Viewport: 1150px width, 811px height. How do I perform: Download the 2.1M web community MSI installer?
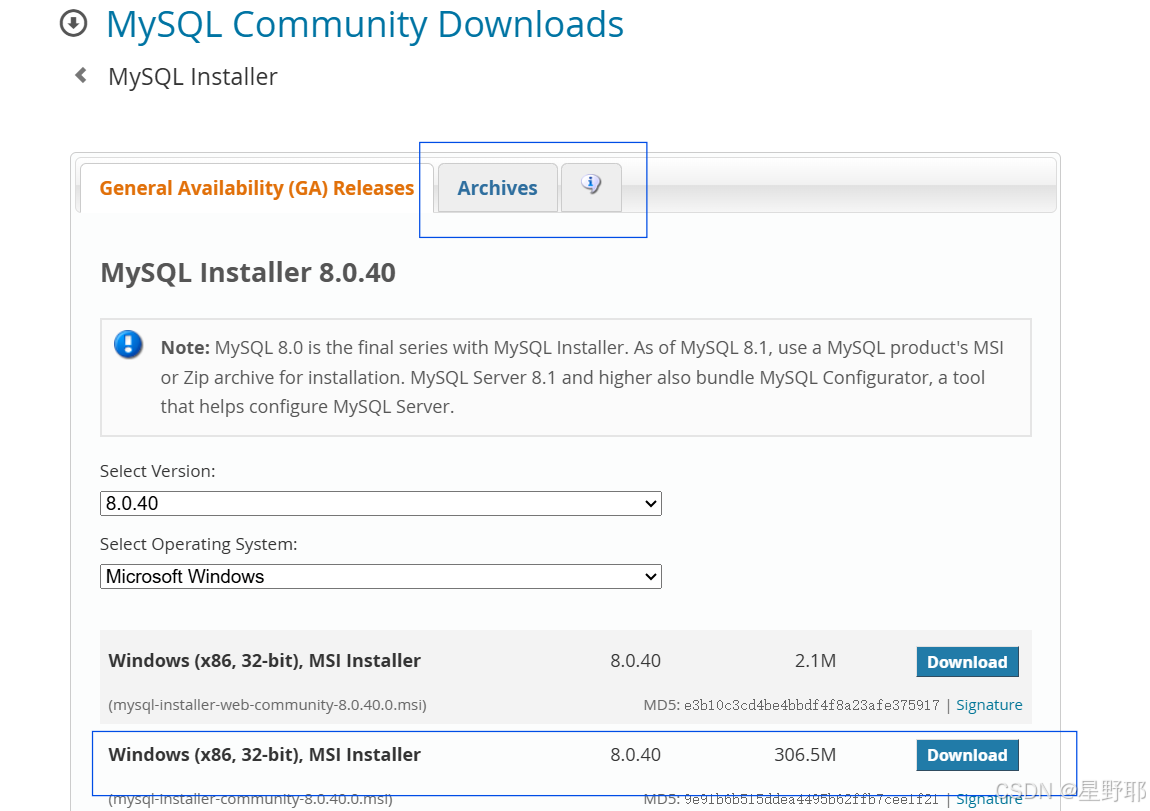(967, 662)
